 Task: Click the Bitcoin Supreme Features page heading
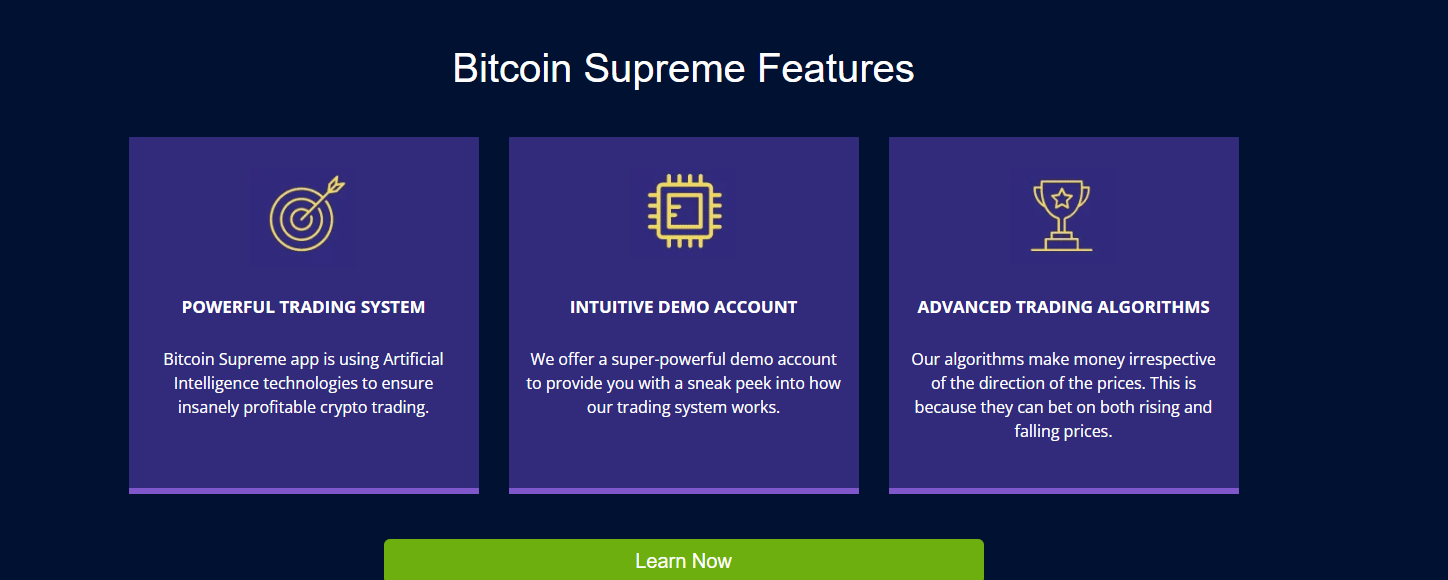point(683,69)
